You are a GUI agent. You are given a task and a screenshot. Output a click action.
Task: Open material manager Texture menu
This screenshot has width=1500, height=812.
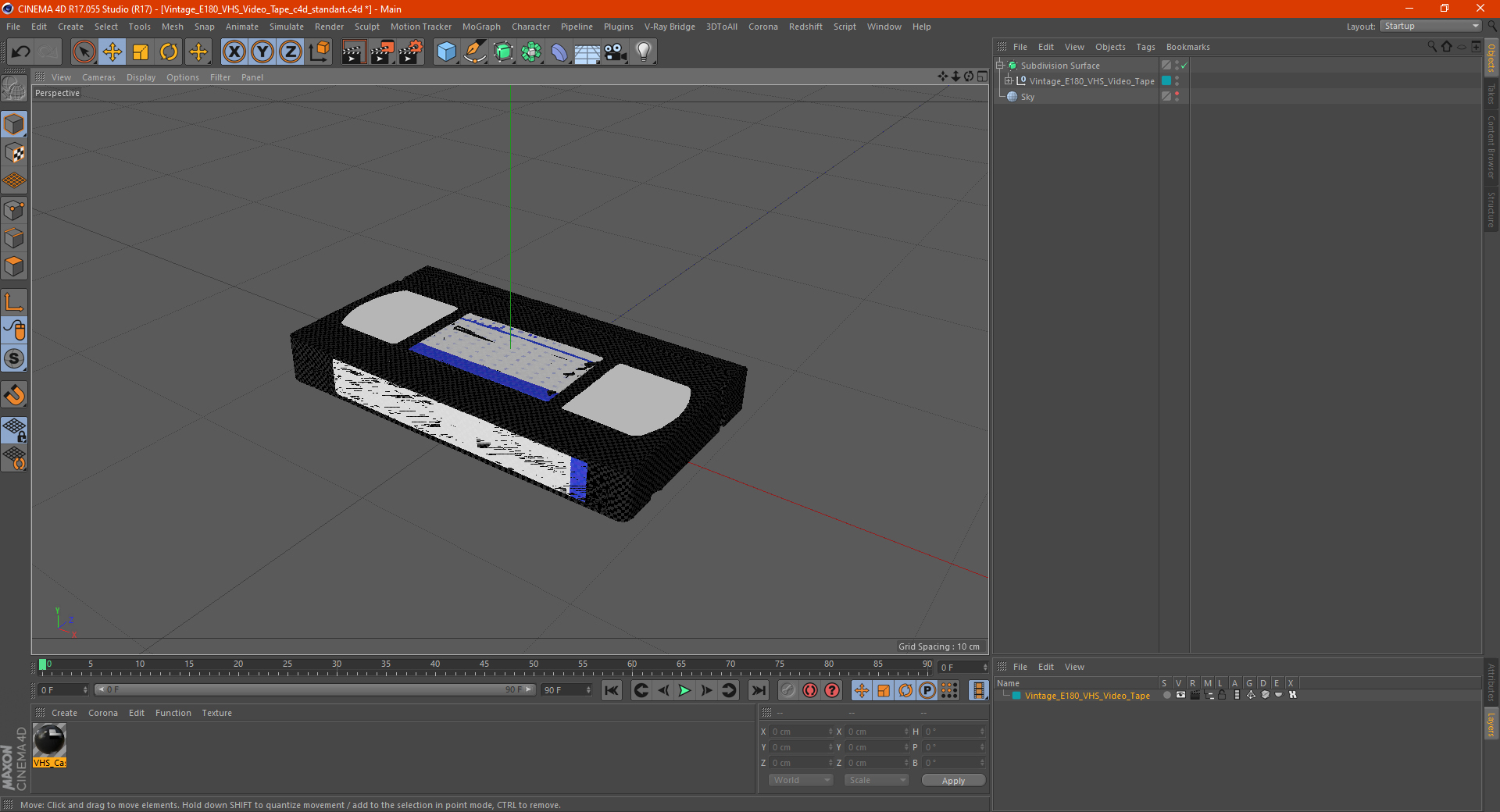pos(216,713)
